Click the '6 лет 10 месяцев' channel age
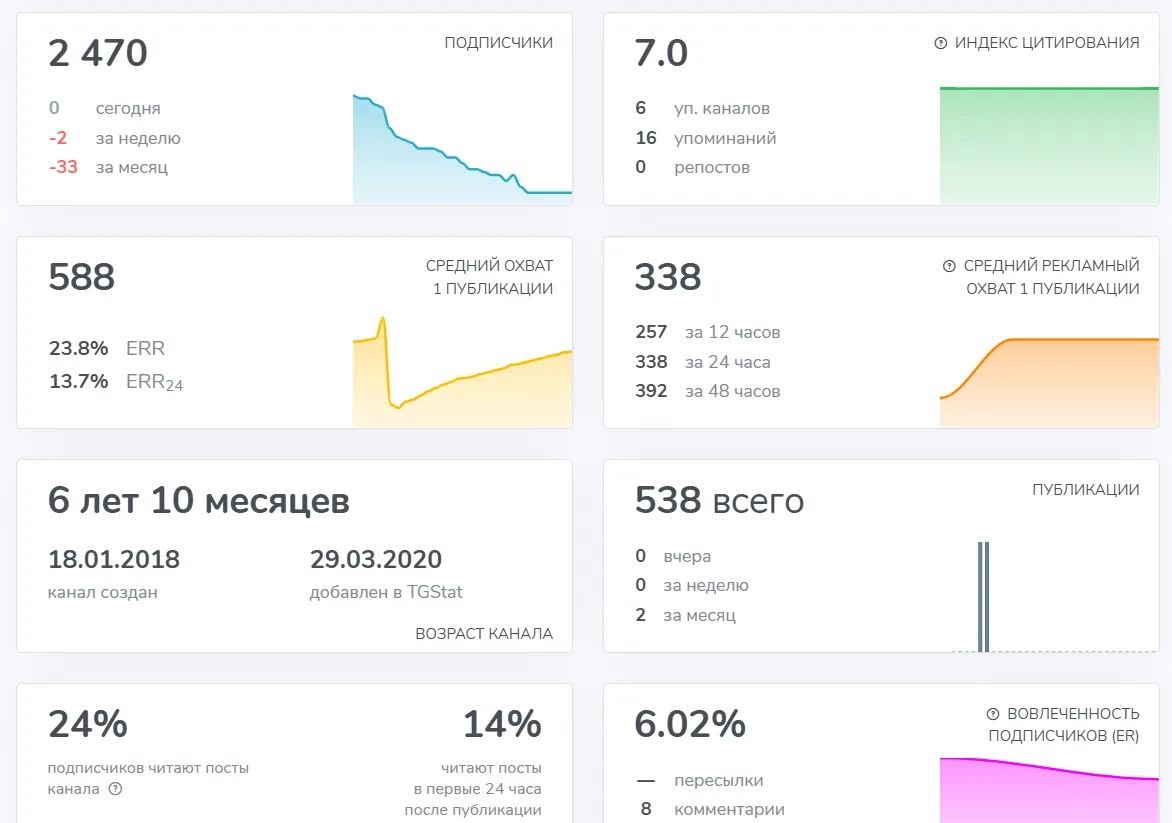1172x823 pixels. click(x=199, y=500)
